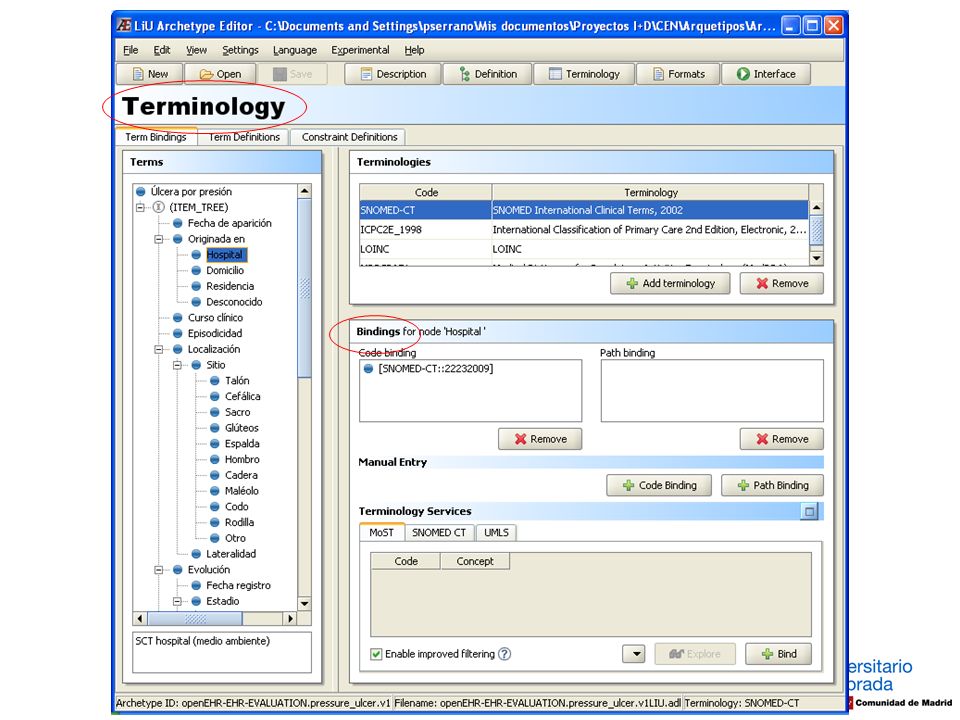The height and width of the screenshot is (720, 960).
Task: Choose the Sacro node
Action: coord(238,413)
